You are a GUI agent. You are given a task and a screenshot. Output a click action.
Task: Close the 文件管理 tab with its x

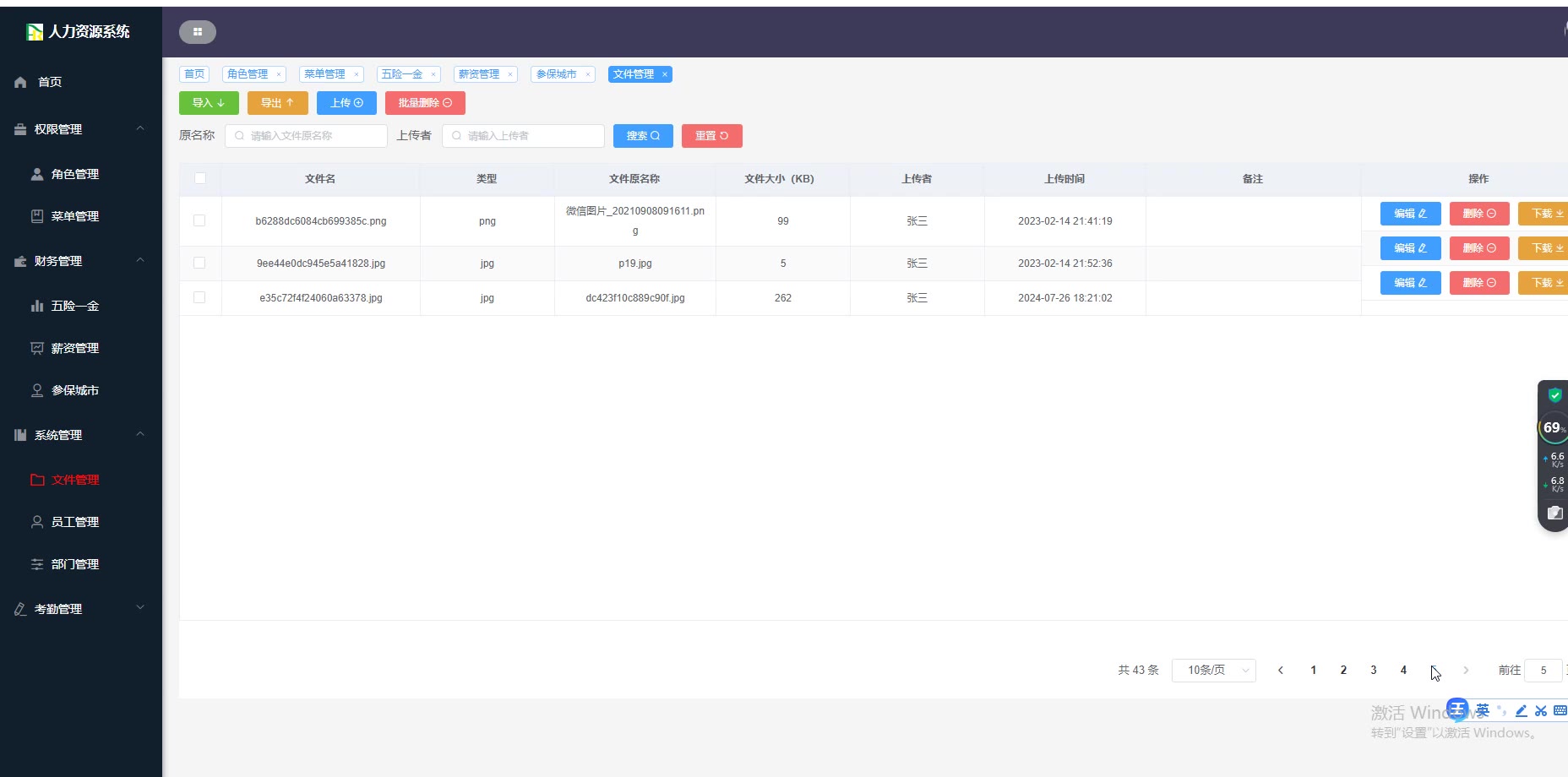tap(665, 74)
